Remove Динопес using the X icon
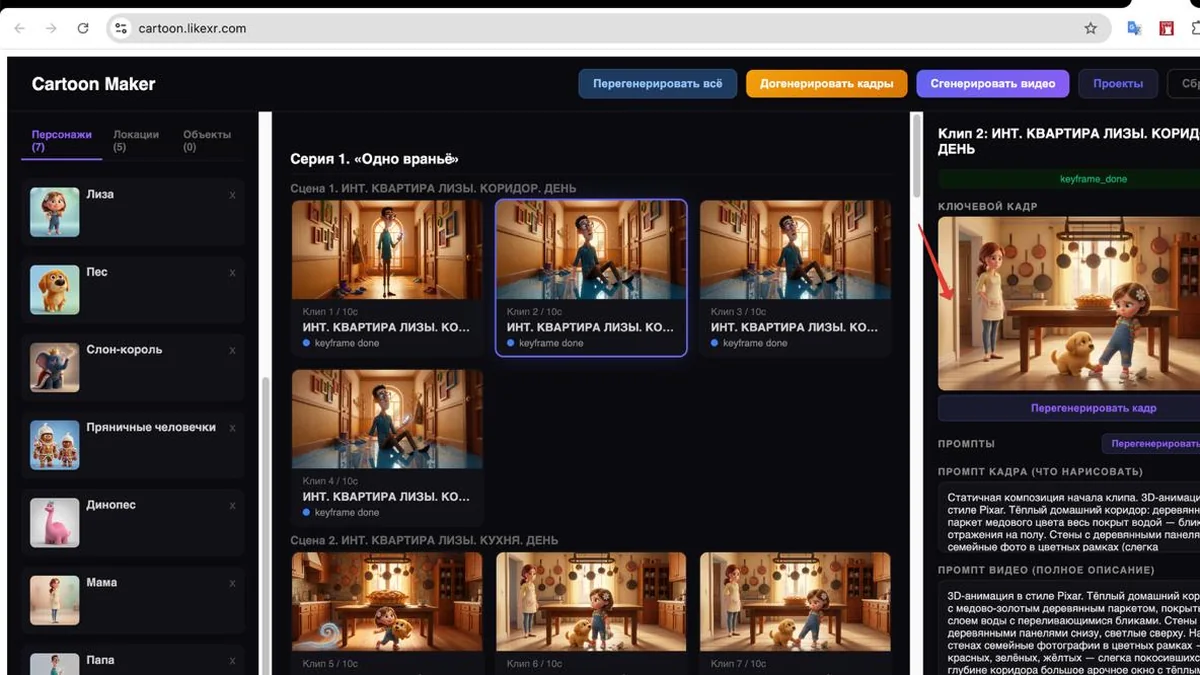The height and width of the screenshot is (675, 1200). point(232,506)
